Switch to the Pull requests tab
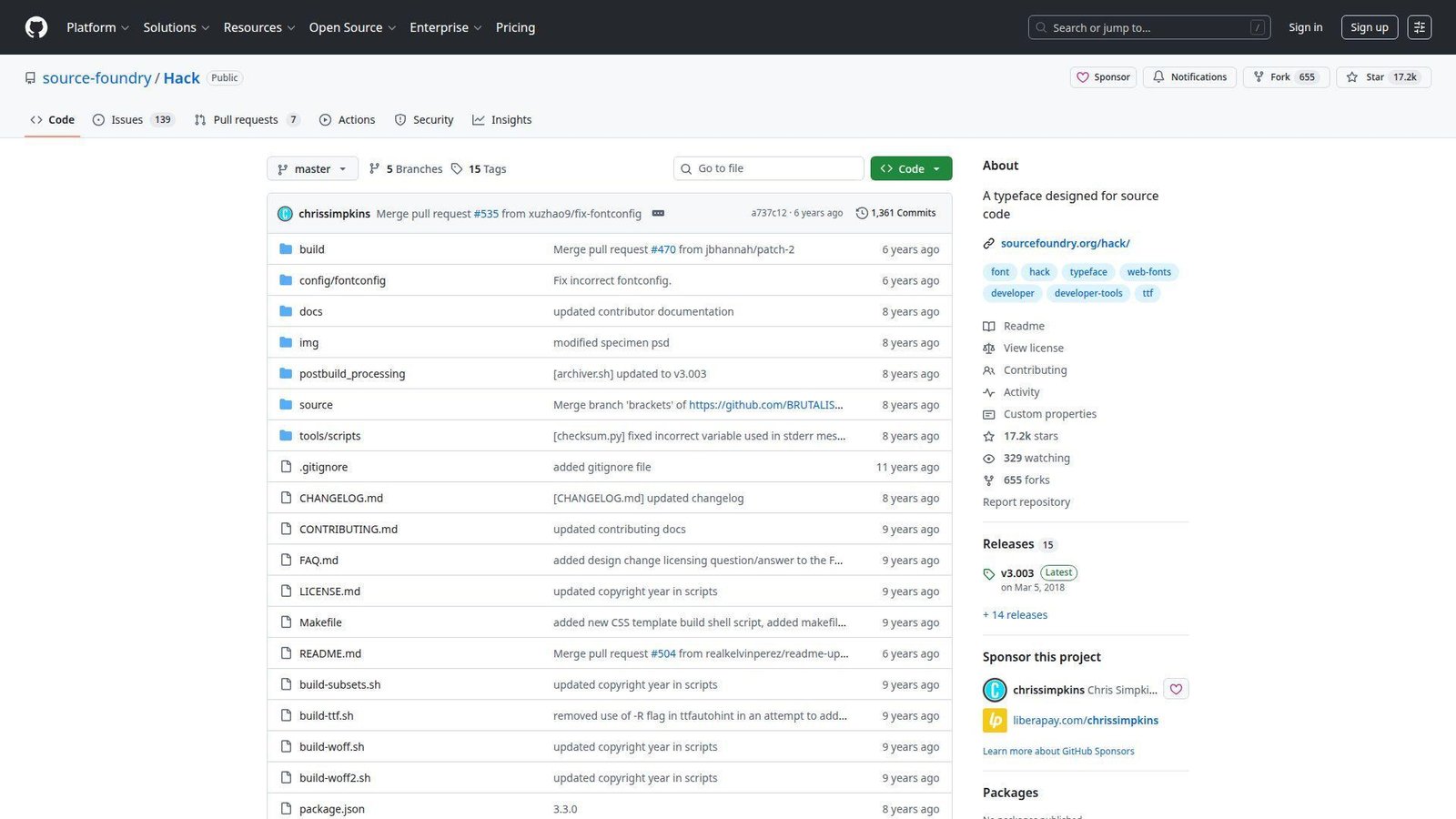This screenshot has width=1456, height=819. point(247,119)
